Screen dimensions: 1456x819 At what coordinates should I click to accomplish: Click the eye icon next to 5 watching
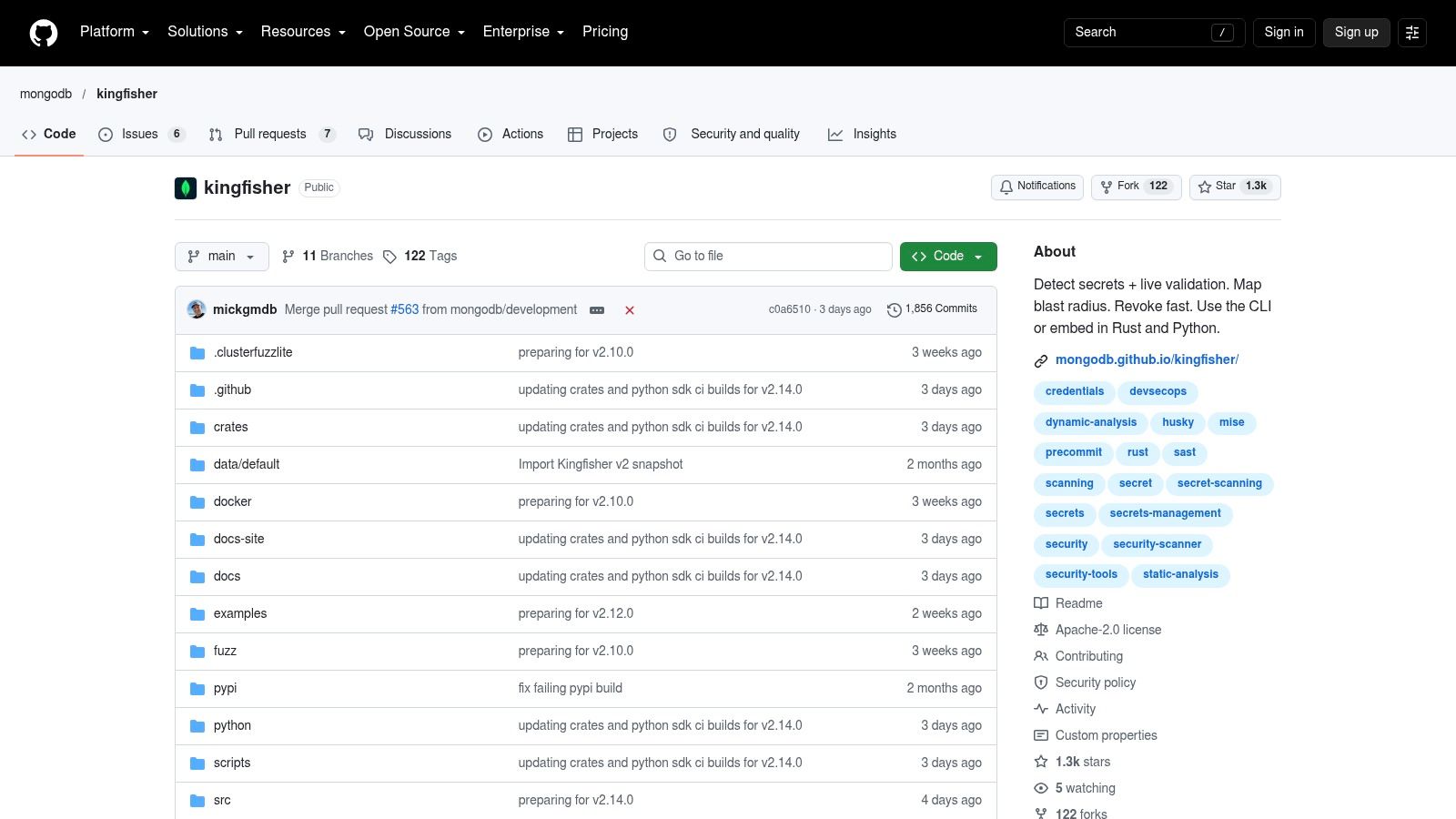[x=1041, y=788]
